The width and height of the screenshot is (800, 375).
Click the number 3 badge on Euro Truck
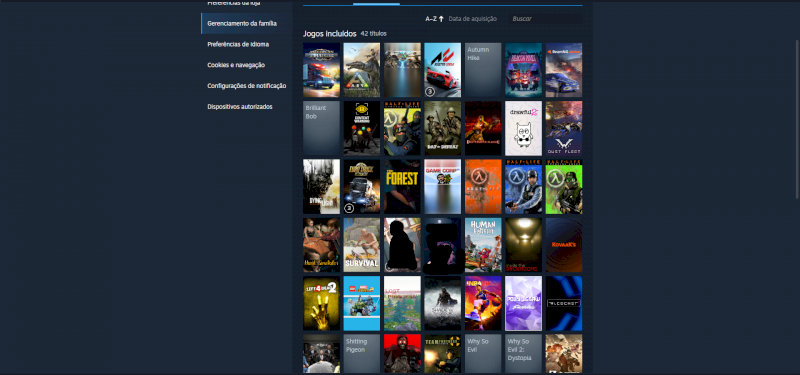tap(349, 208)
